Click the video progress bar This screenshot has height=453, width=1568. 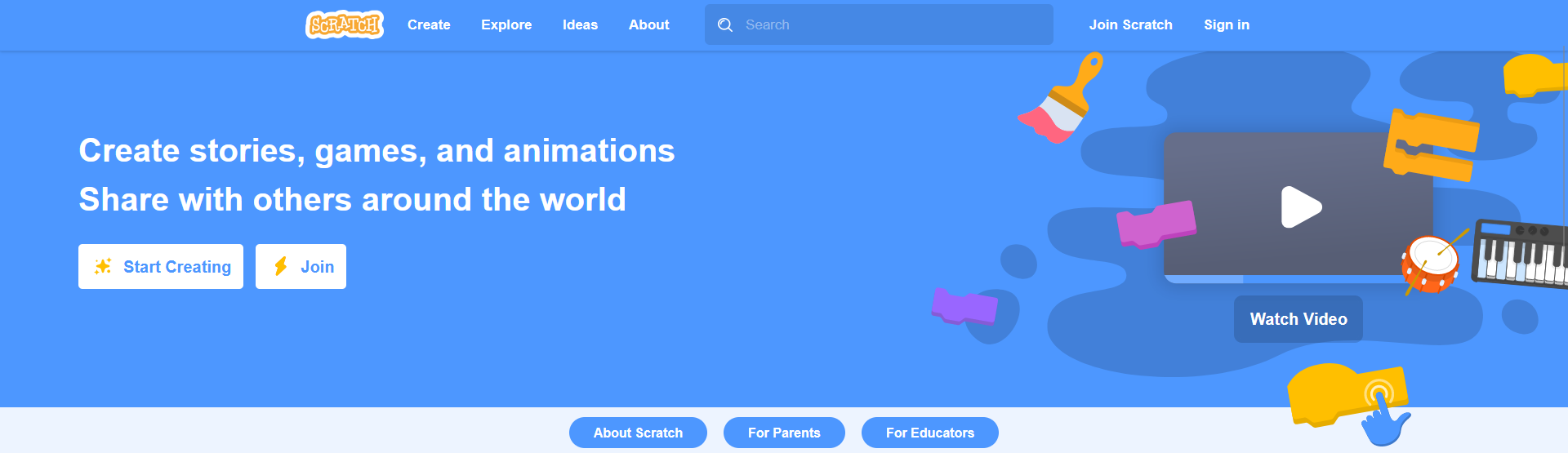coord(1298,279)
